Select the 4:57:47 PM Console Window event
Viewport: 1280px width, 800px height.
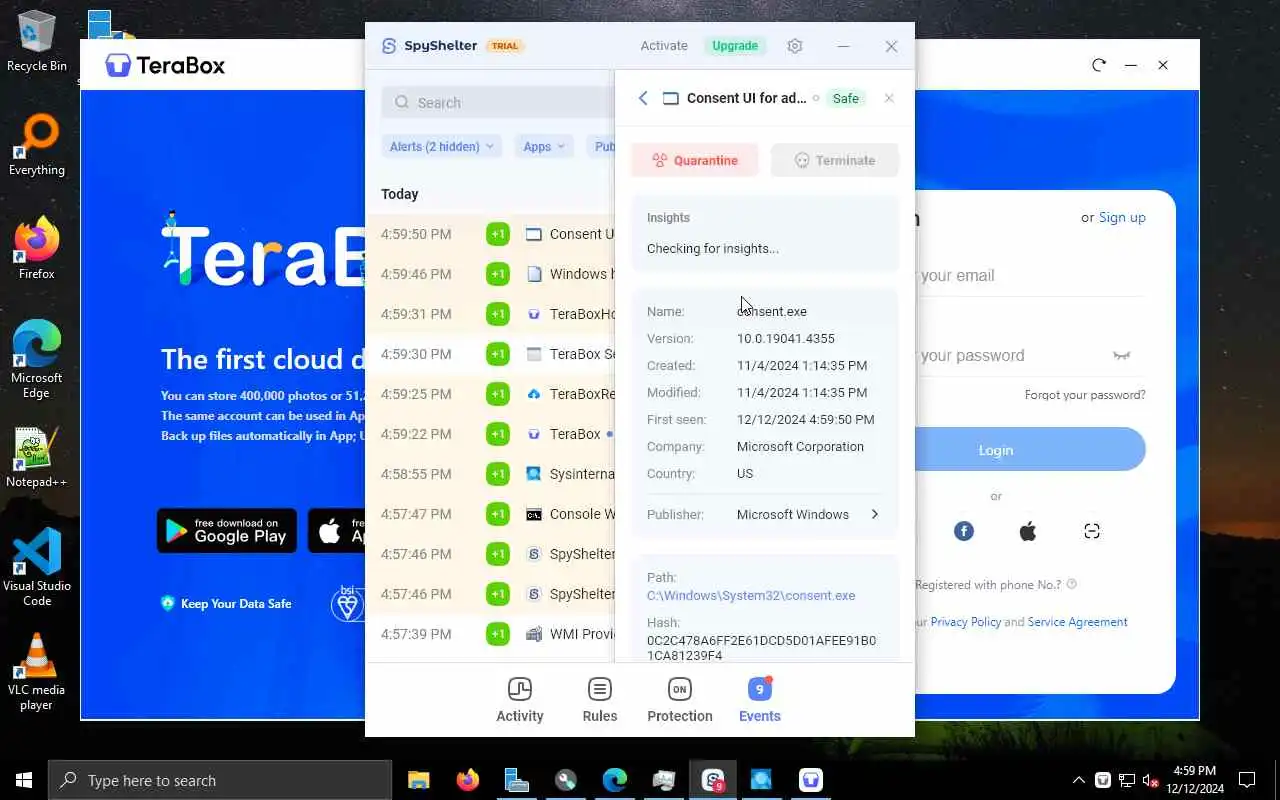(490, 514)
